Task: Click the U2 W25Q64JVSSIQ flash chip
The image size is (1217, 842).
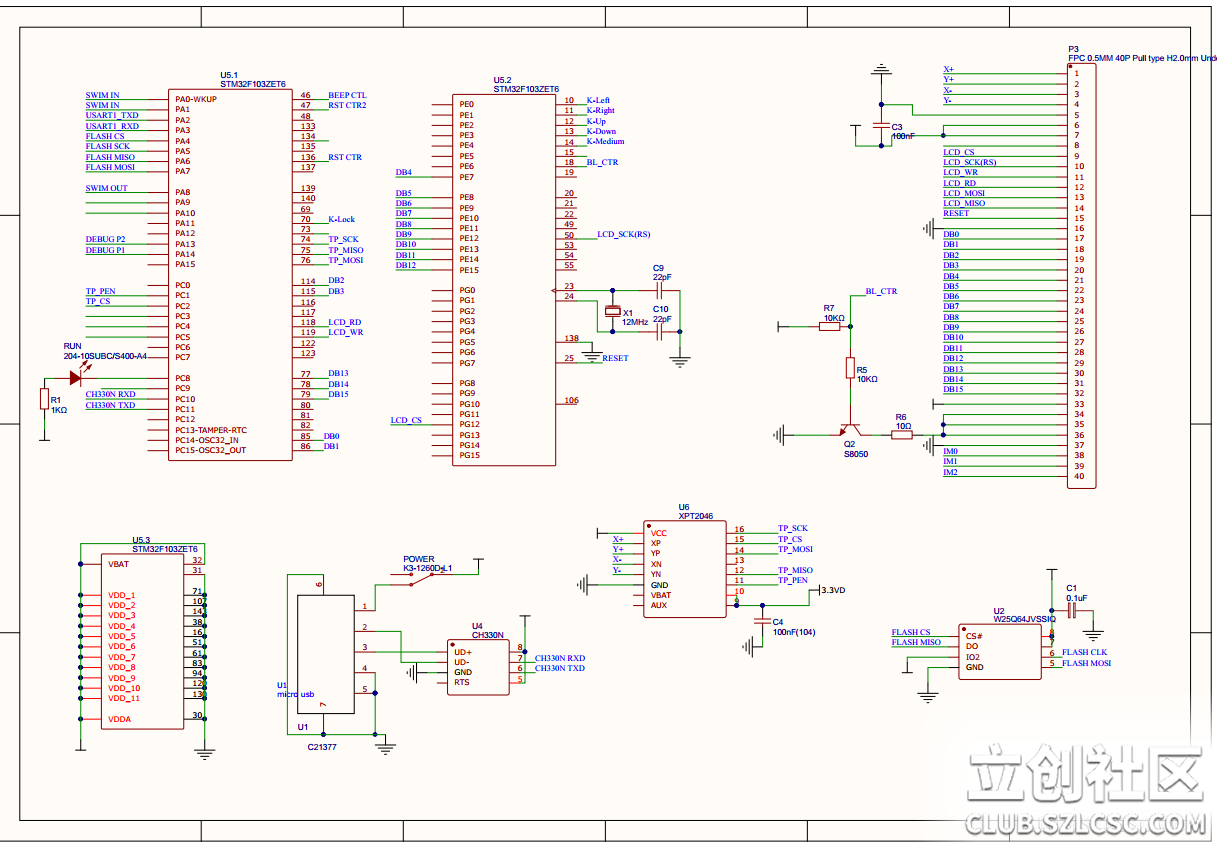Action: click(1000, 651)
